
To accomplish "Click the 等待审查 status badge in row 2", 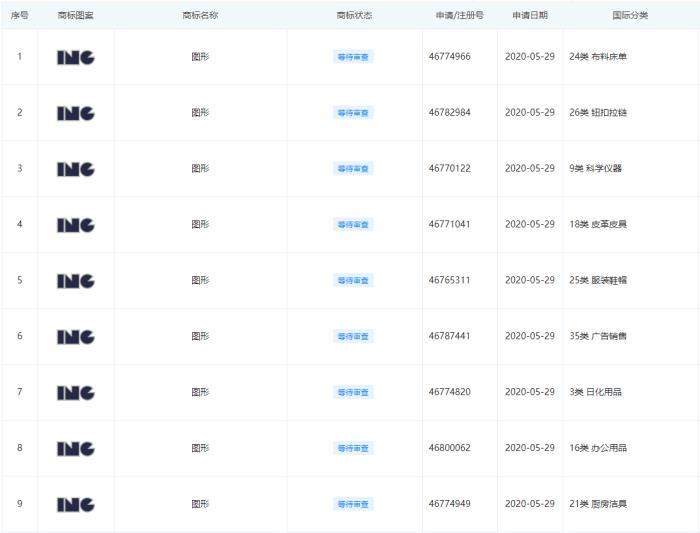I will click(353, 113).
